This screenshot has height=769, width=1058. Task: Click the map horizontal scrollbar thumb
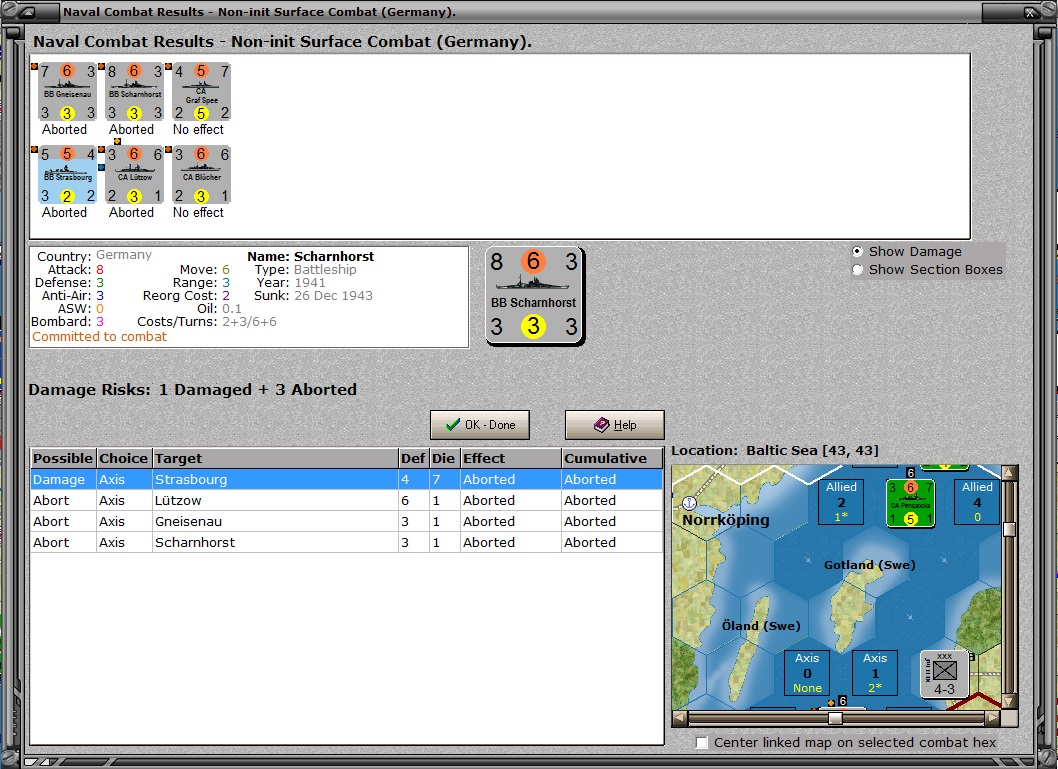(835, 718)
